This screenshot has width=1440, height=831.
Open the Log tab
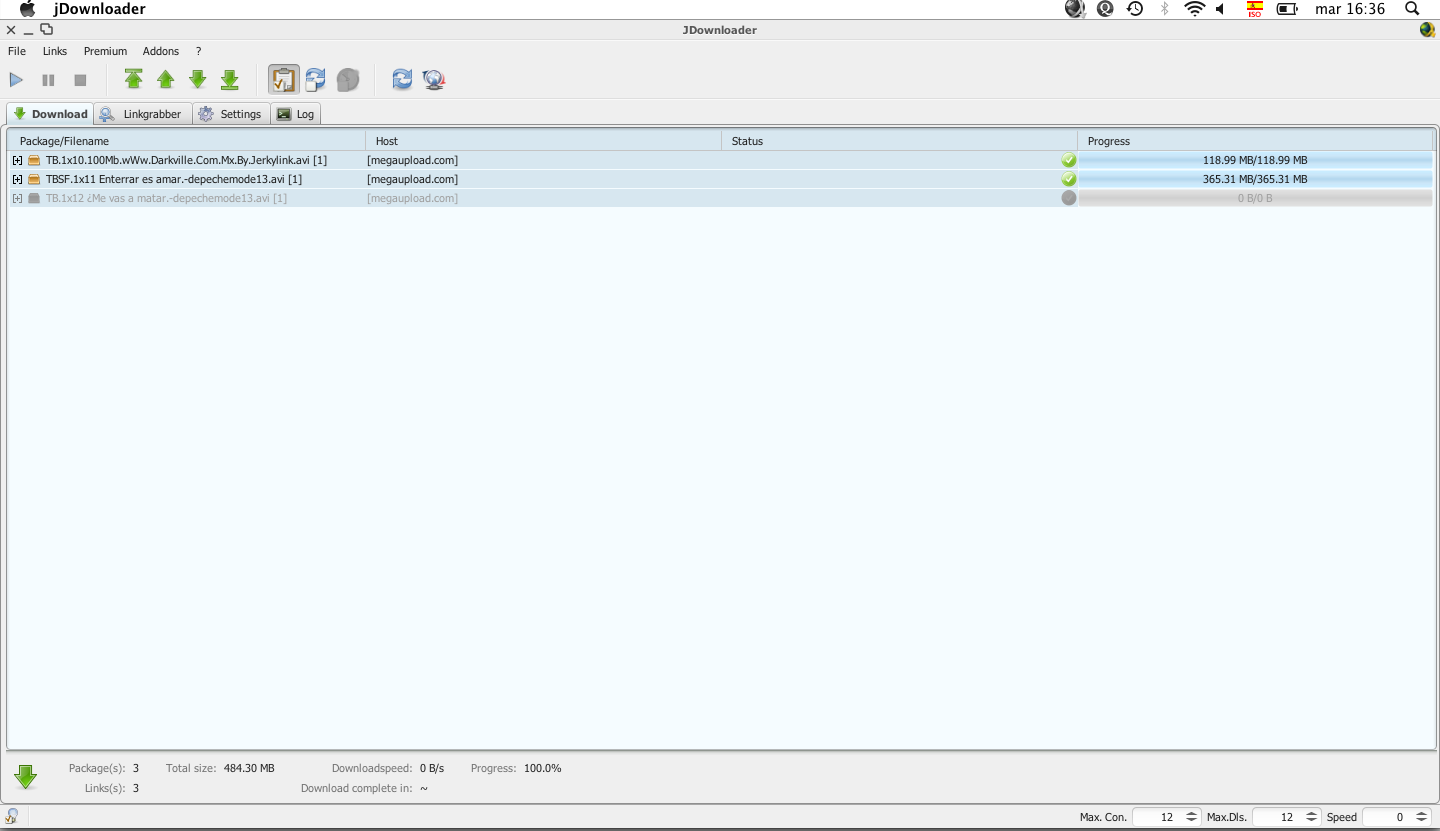coord(296,114)
